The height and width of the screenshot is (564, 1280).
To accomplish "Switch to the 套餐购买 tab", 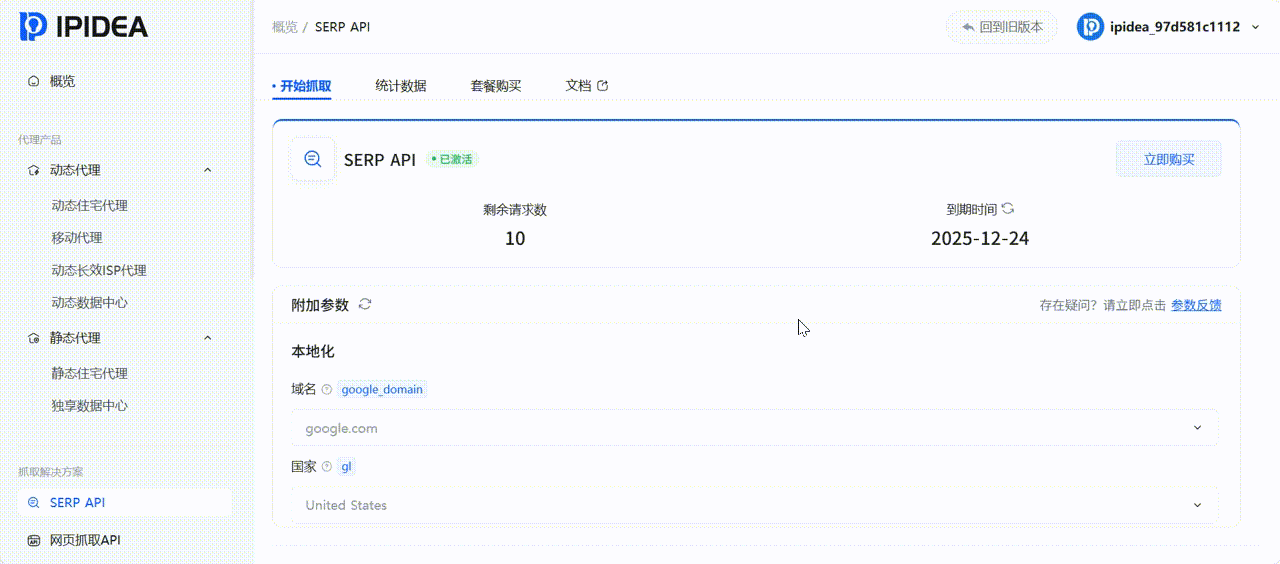I will (x=496, y=86).
